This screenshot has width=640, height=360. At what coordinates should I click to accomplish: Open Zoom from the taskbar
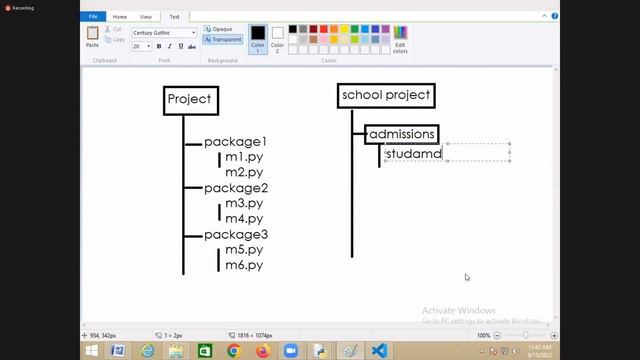[291, 351]
